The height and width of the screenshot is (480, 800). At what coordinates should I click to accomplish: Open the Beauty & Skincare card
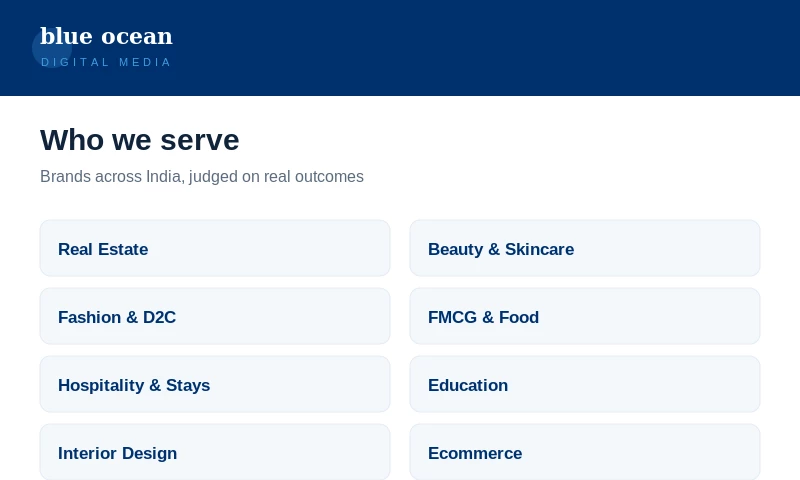[585, 248]
